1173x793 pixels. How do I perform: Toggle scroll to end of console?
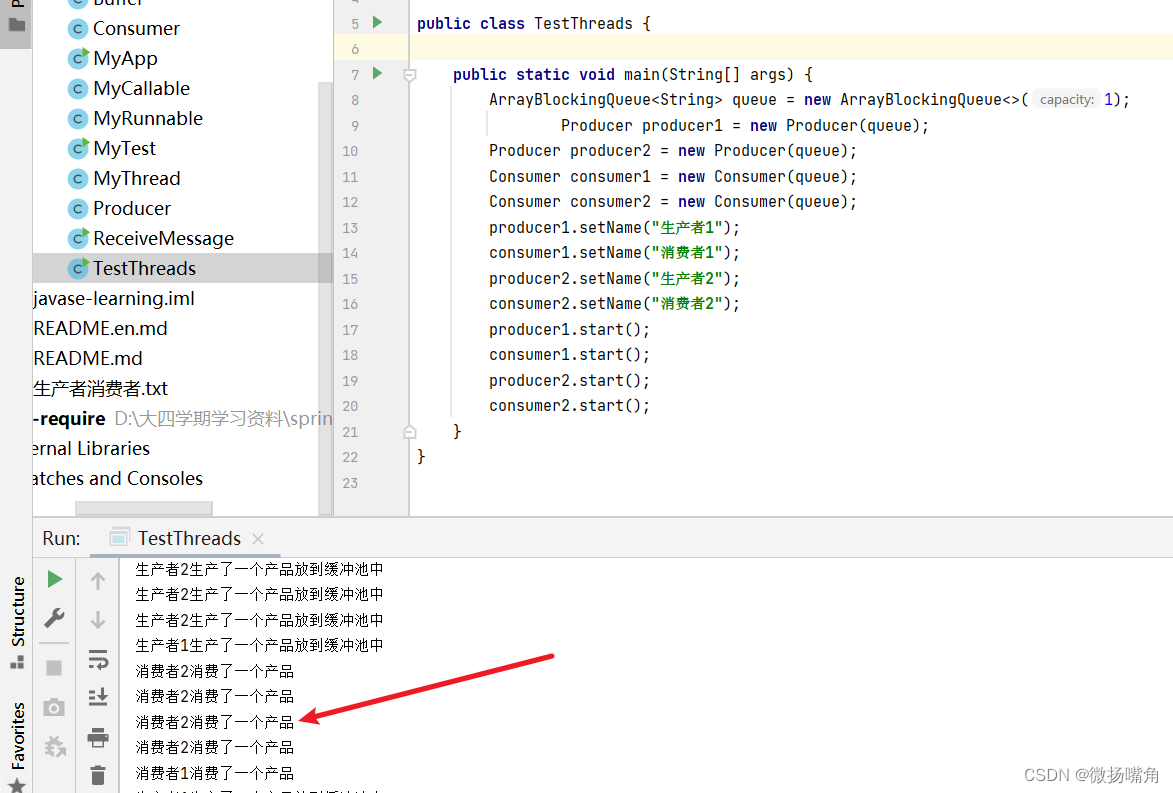(98, 697)
